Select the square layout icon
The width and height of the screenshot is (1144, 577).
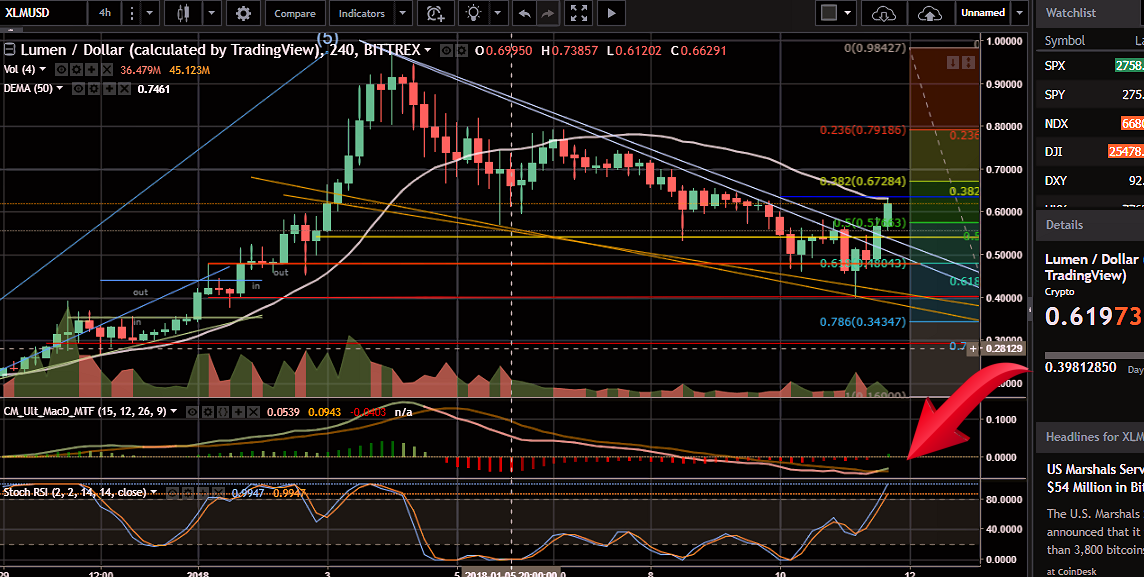click(828, 12)
